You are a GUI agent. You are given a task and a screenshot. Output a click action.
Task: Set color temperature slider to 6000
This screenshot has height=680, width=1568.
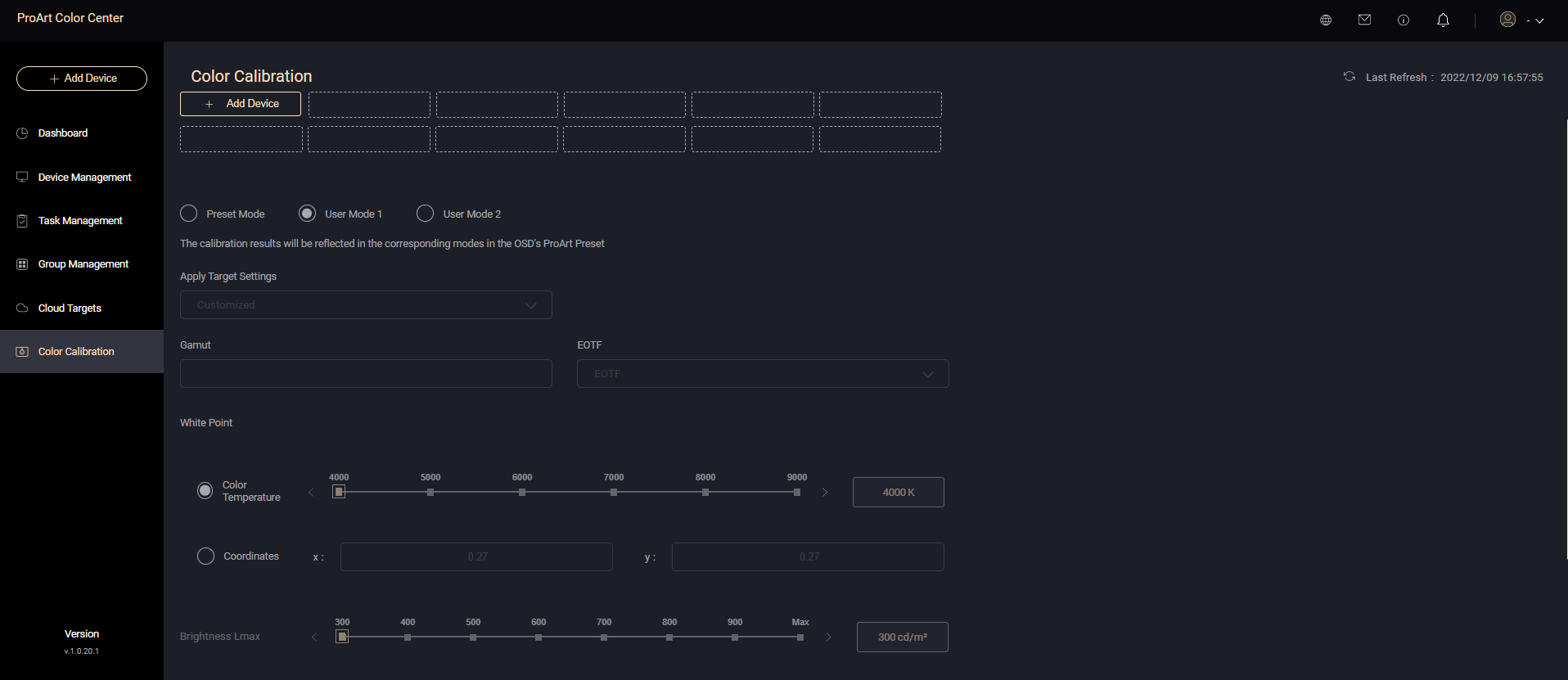point(522,492)
